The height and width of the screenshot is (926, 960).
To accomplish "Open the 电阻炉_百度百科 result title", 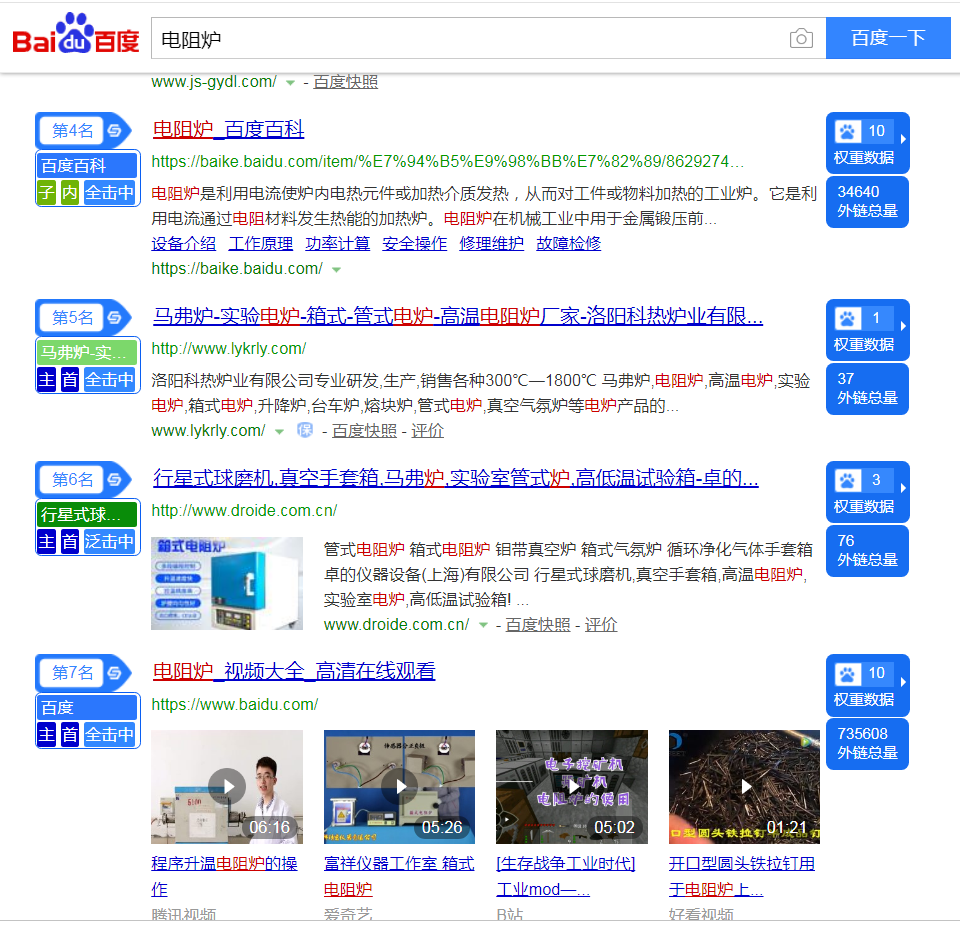I will (x=228, y=129).
